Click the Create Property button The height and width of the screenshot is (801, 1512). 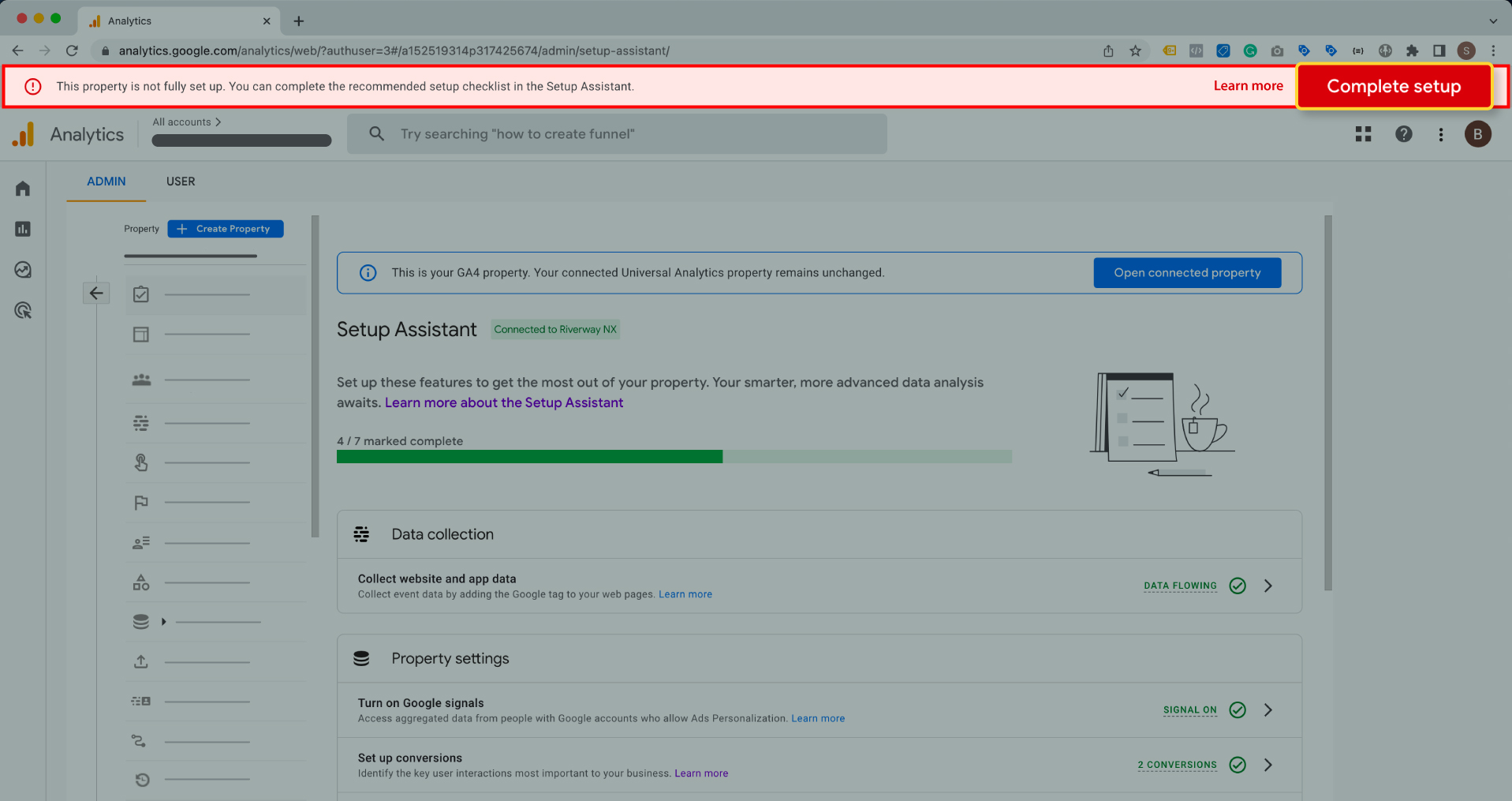[x=226, y=229]
